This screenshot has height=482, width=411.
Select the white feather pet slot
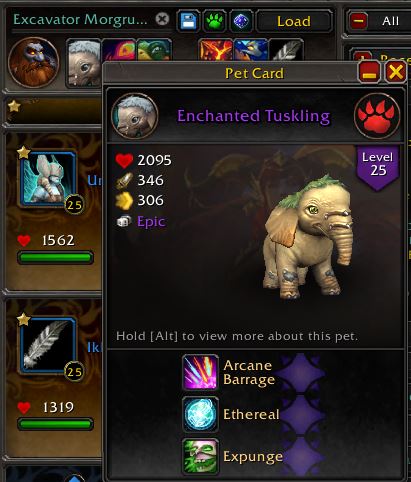[x=48, y=345]
